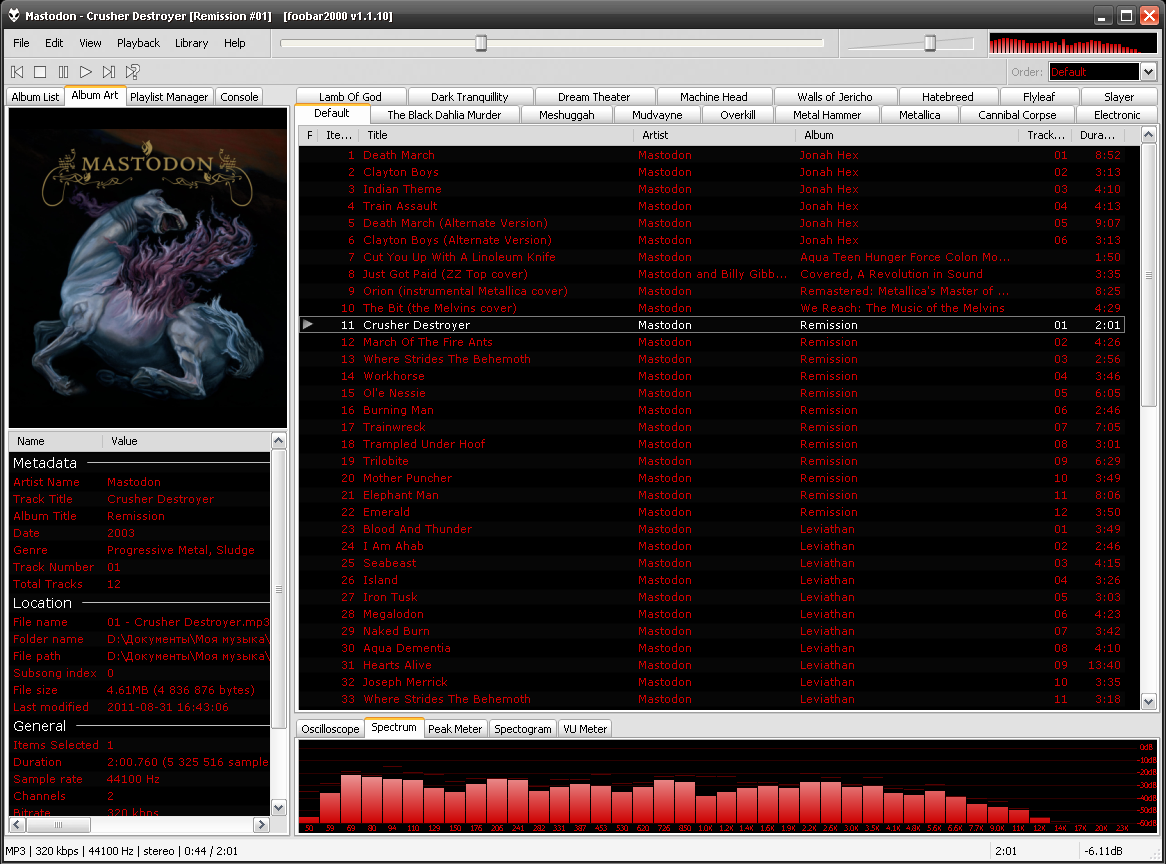Select the Dark Tranquillity playlist tab
Viewport: 1166px width, 864px height.
pos(469,97)
